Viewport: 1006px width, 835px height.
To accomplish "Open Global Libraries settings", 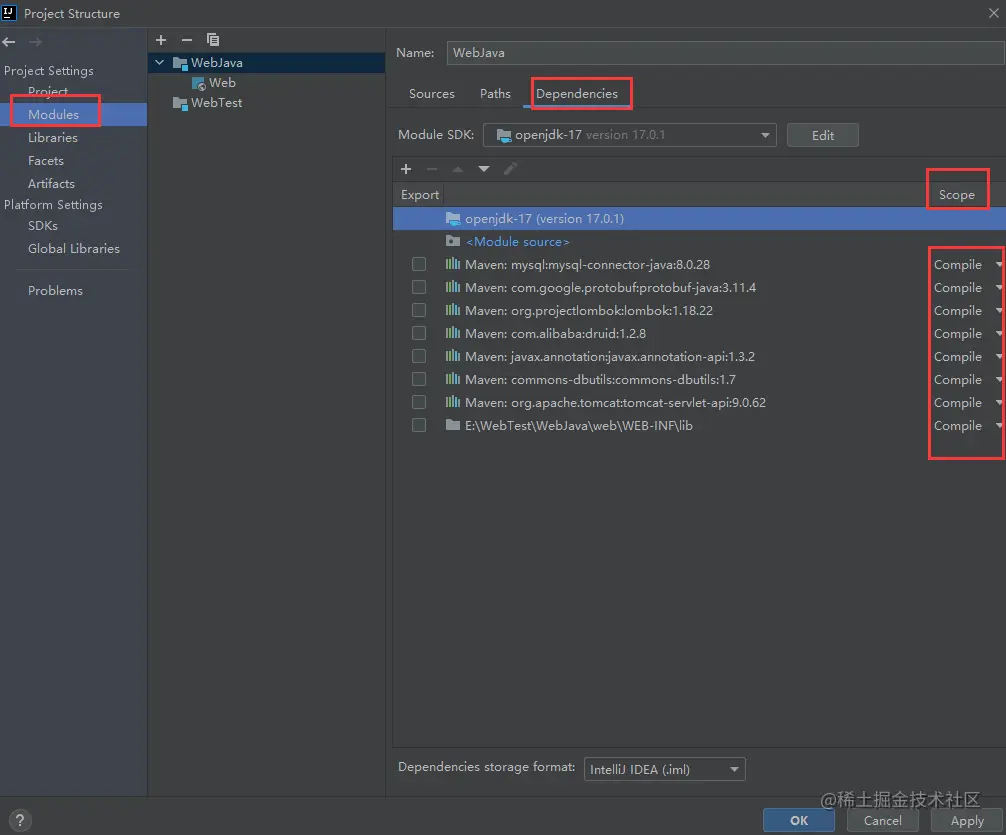I will (74, 248).
